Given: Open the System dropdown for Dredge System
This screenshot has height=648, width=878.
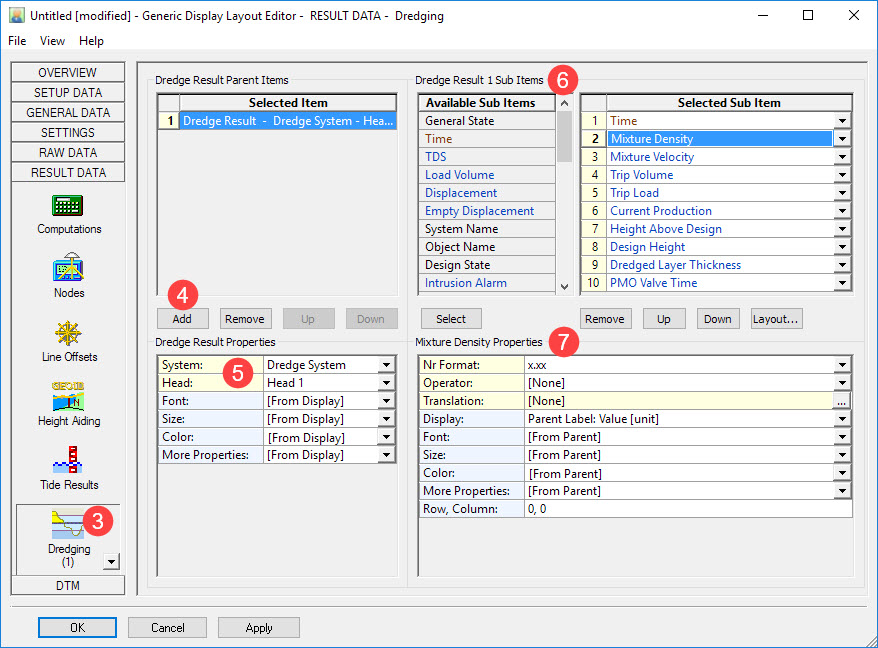Looking at the screenshot, I should [x=386, y=365].
